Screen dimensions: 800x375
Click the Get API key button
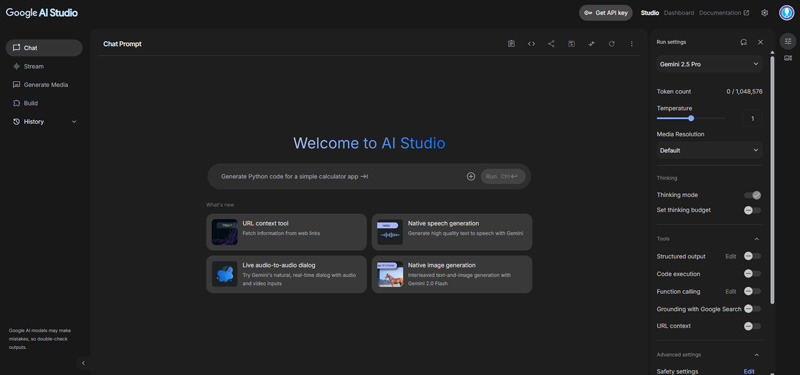pos(606,13)
